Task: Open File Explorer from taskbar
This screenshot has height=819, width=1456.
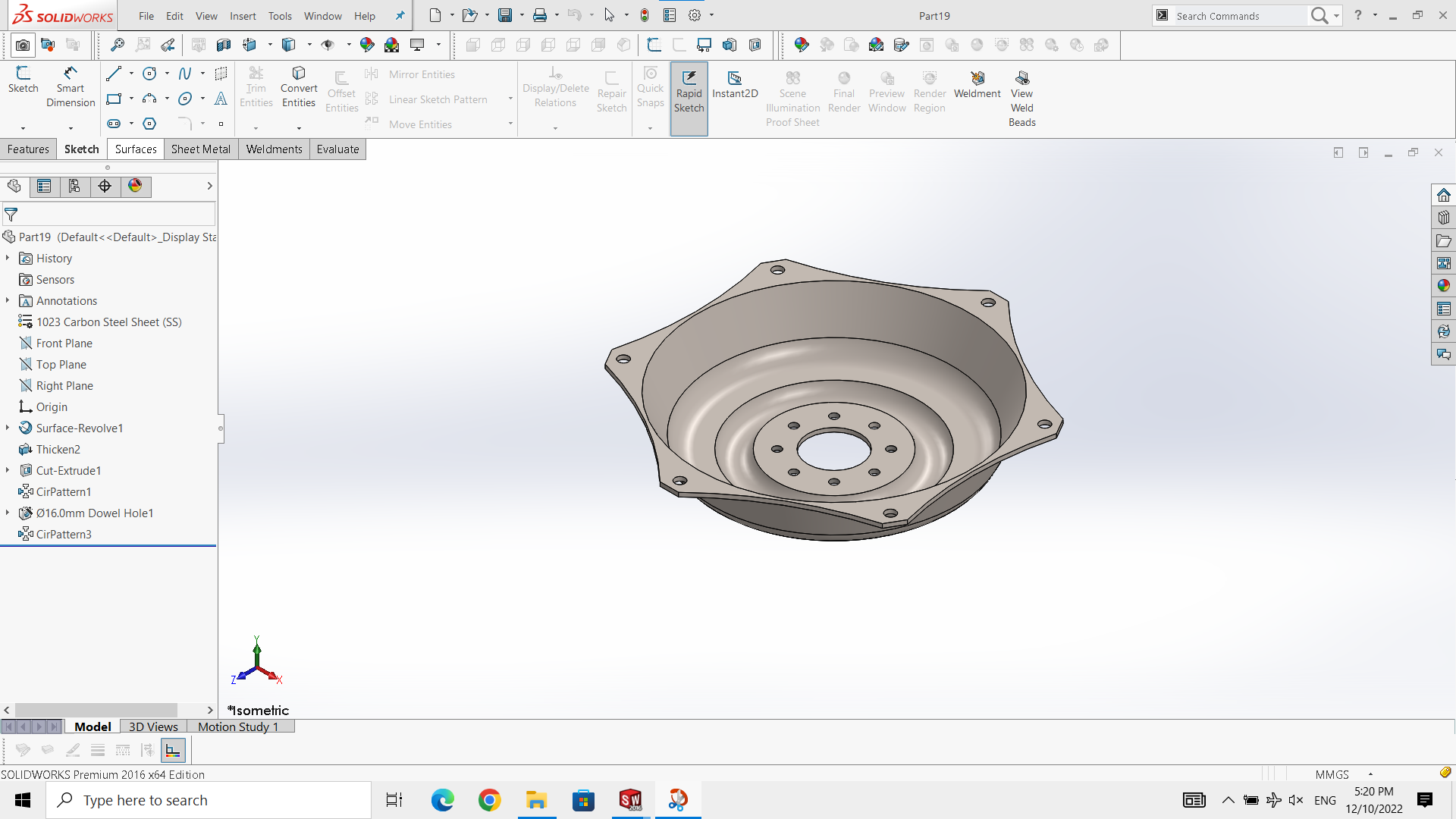Action: pyautogui.click(x=537, y=800)
